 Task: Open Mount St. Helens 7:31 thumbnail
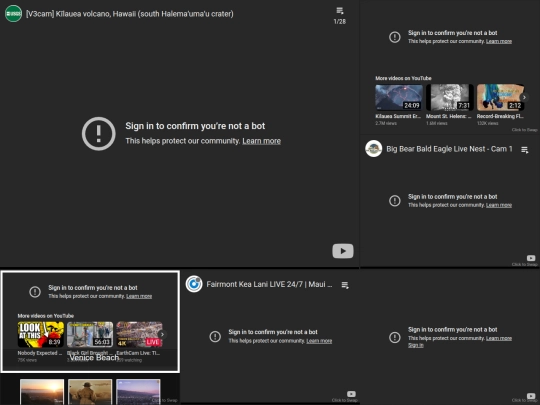click(x=450, y=97)
